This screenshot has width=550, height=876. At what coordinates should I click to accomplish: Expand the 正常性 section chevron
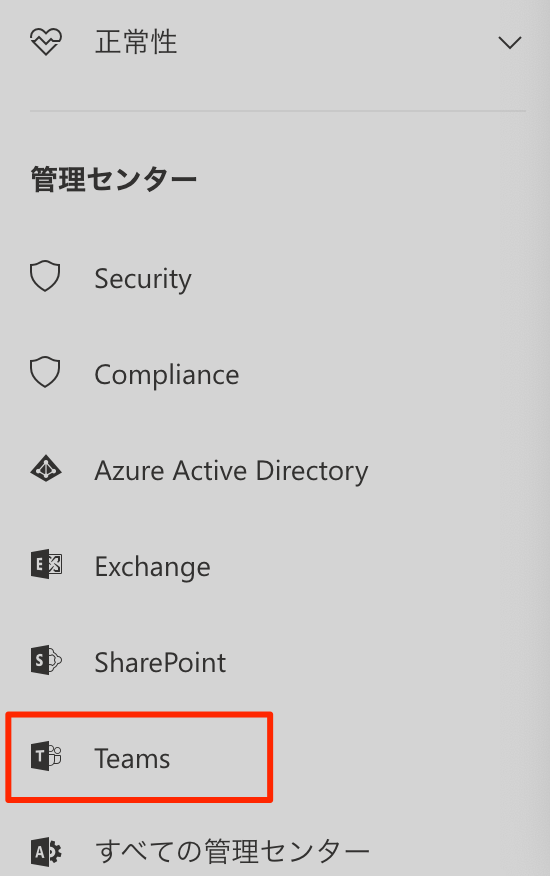click(x=510, y=42)
